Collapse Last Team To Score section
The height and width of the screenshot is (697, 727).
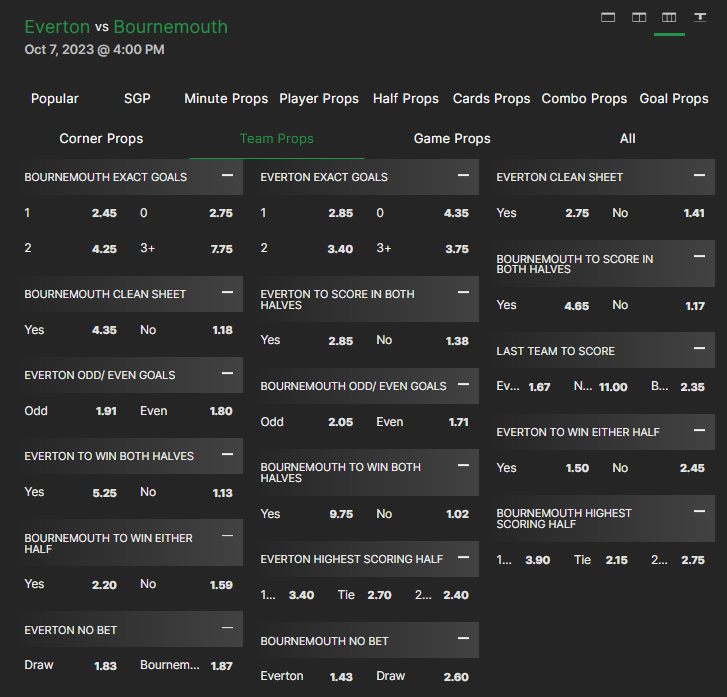pos(699,348)
